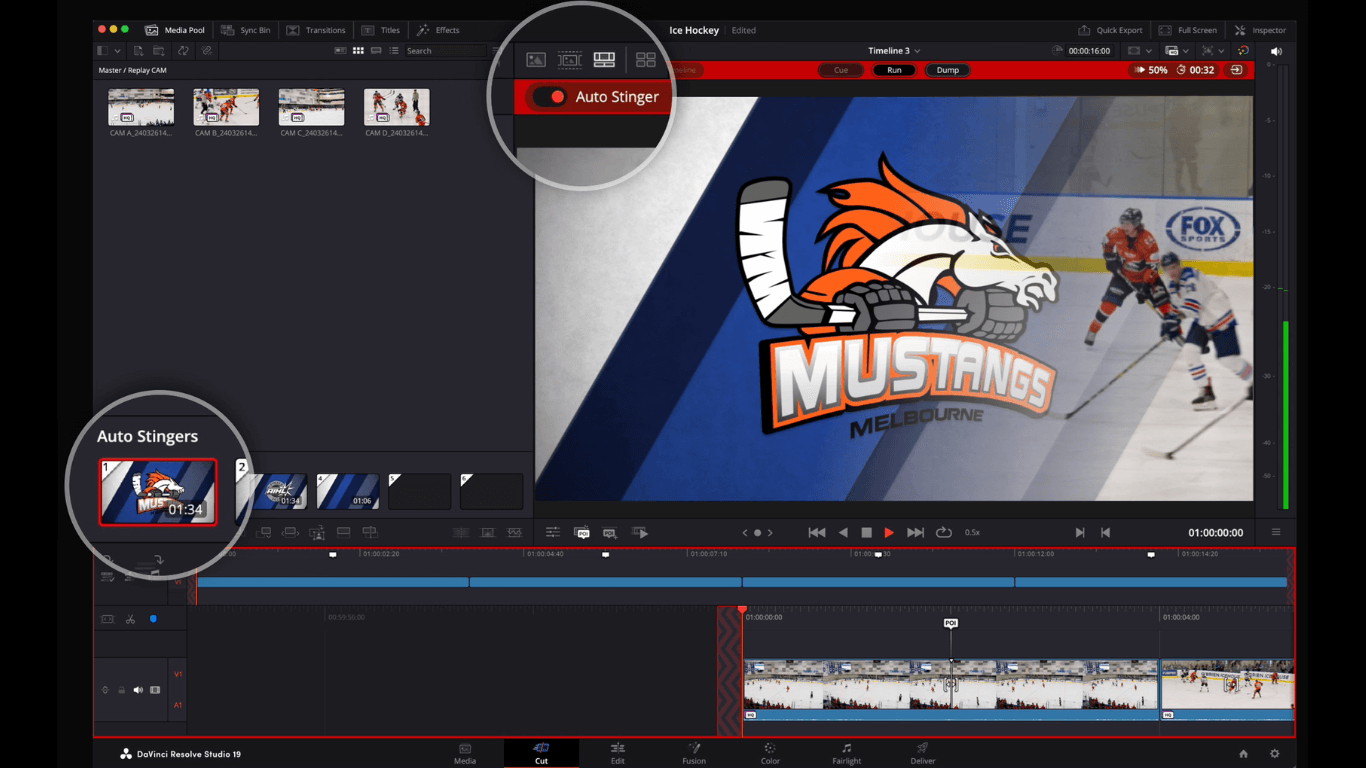The height and width of the screenshot is (768, 1366).
Task: Open the Inspector panel
Action: [x=1261, y=30]
